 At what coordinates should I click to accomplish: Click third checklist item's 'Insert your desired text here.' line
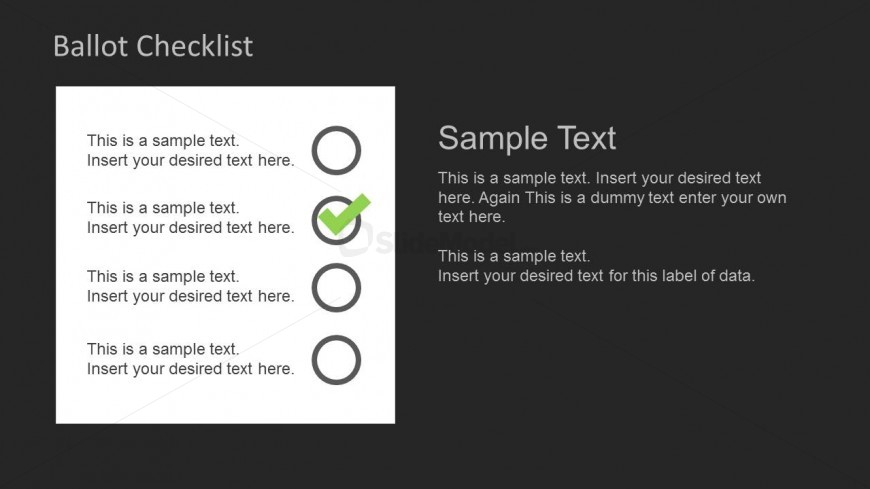(x=190, y=296)
